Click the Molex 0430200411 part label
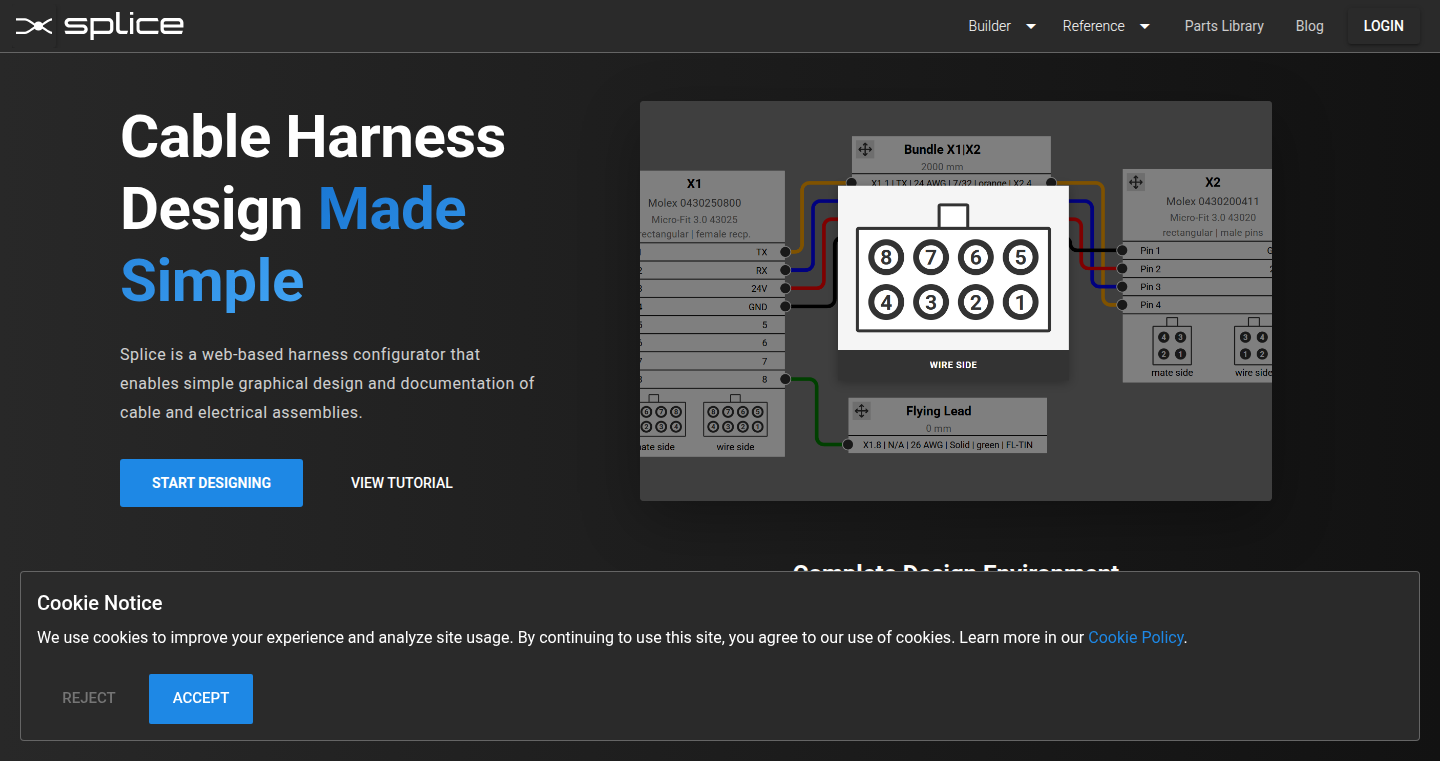Screen dimensions: 1440x761 pyautogui.click(x=1212, y=201)
